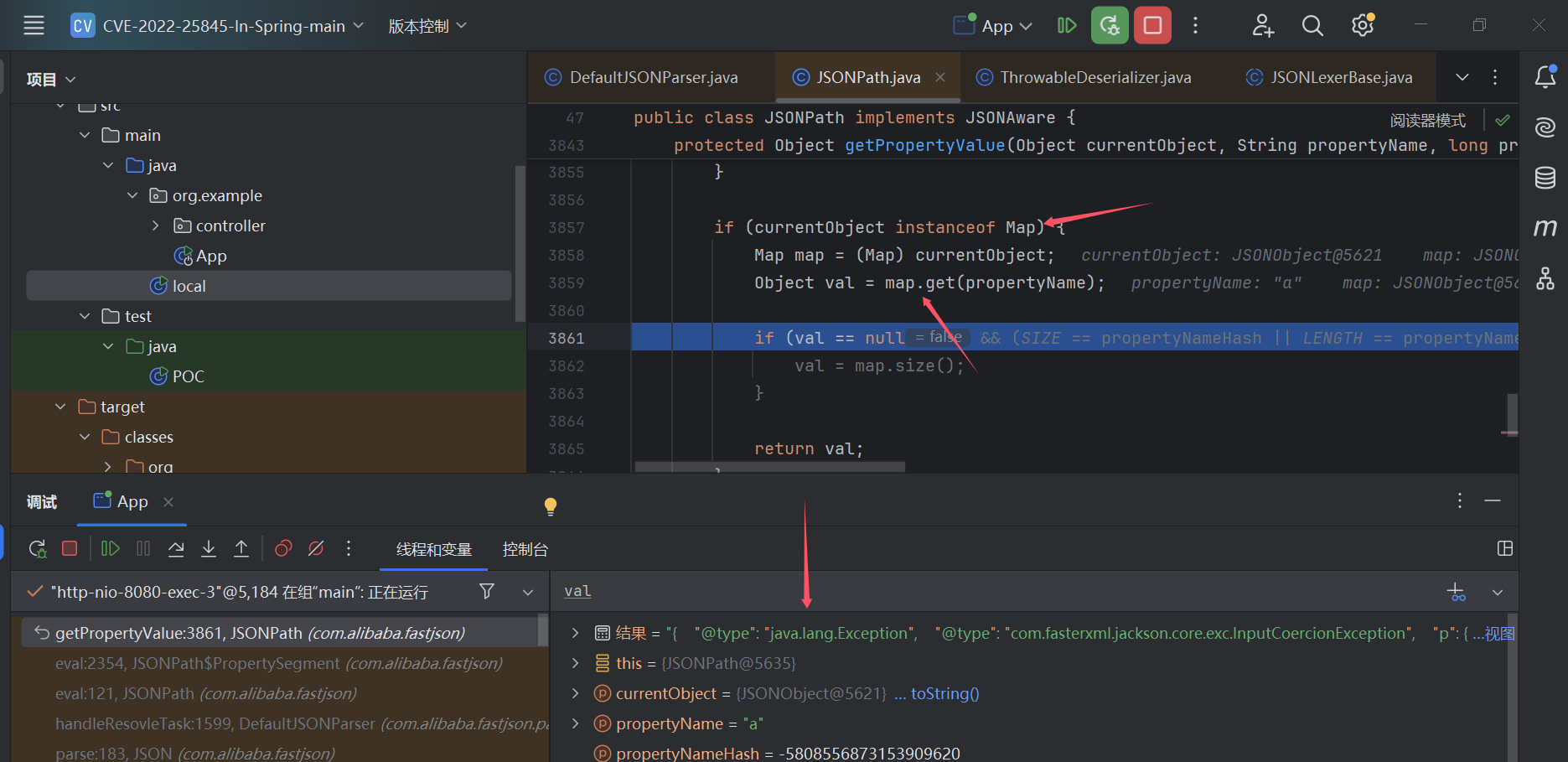This screenshot has width=1568, height=762.
Task: Click the Stop icon in the debug toolbar
Action: click(x=70, y=548)
